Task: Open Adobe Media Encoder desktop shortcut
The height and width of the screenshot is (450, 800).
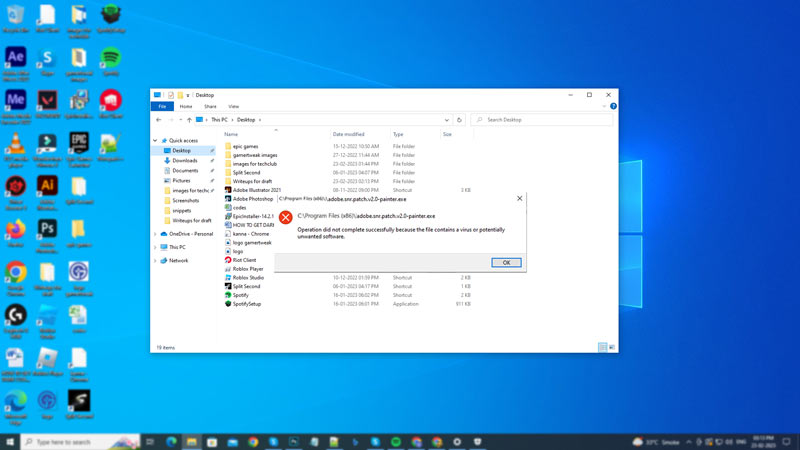Action: (x=15, y=105)
